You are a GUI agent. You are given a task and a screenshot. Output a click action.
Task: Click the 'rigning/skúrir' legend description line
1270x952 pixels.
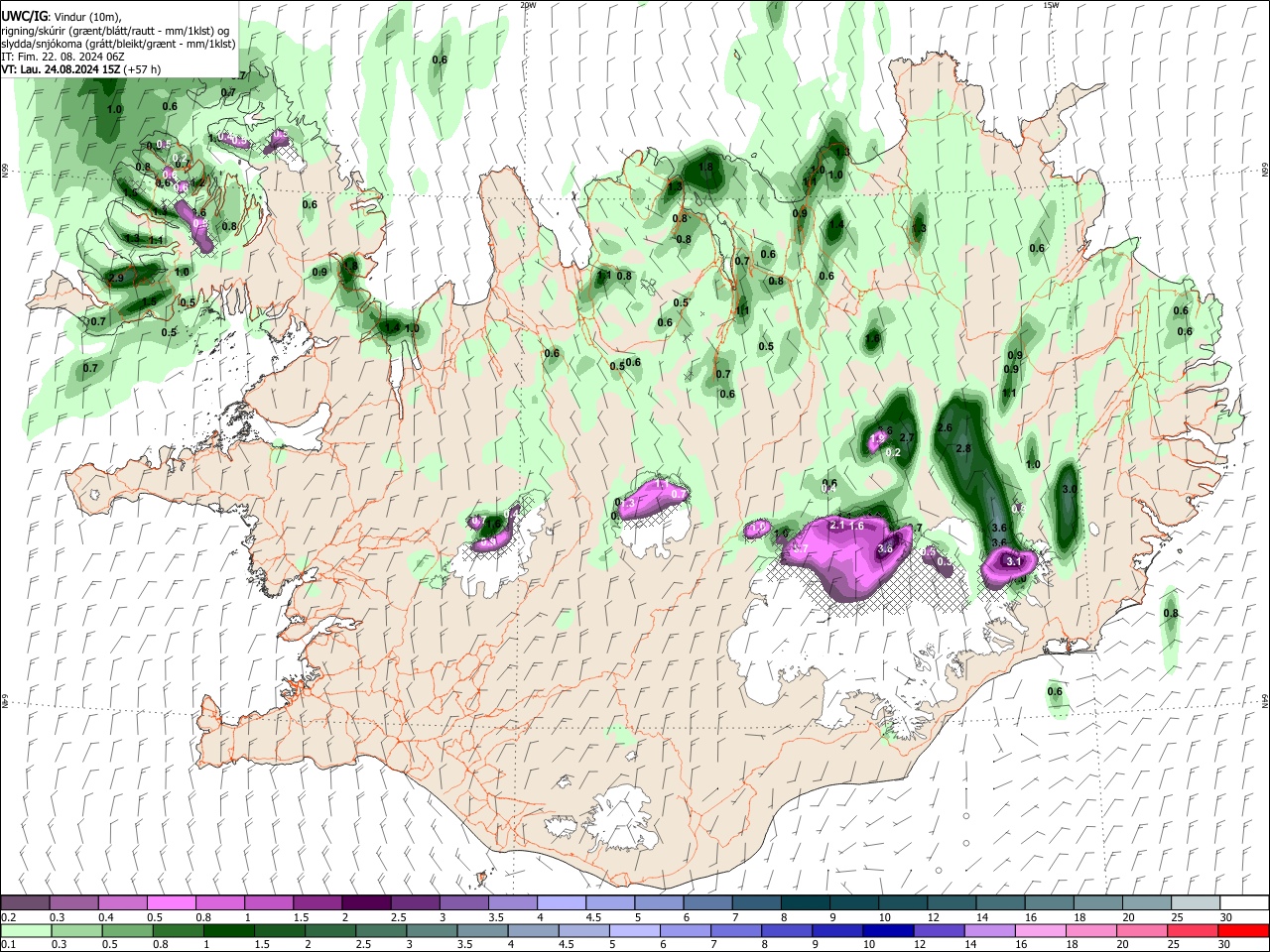(x=114, y=30)
